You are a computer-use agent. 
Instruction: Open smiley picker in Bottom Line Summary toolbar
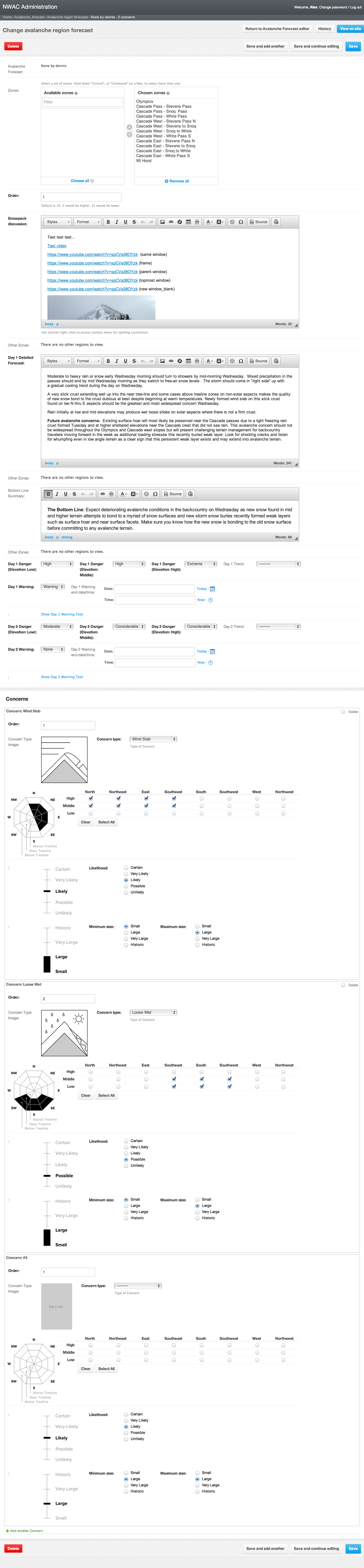[x=146, y=494]
